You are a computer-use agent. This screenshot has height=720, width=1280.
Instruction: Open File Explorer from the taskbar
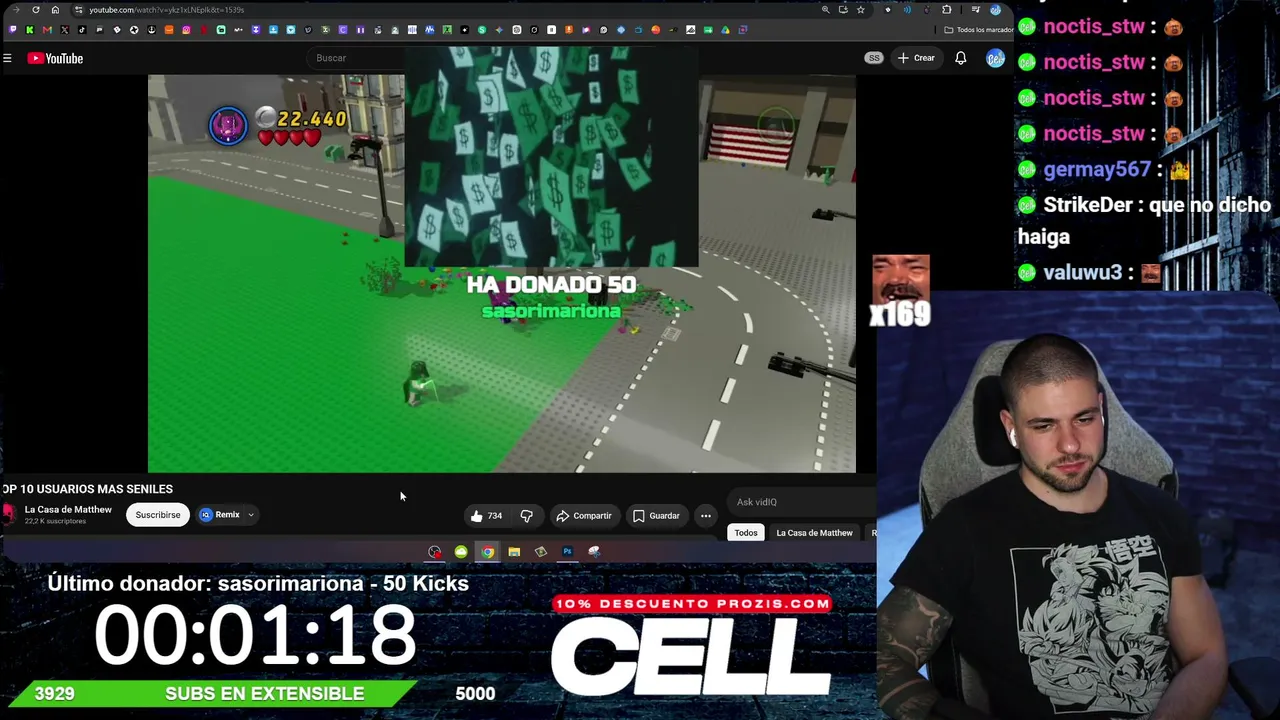[514, 552]
